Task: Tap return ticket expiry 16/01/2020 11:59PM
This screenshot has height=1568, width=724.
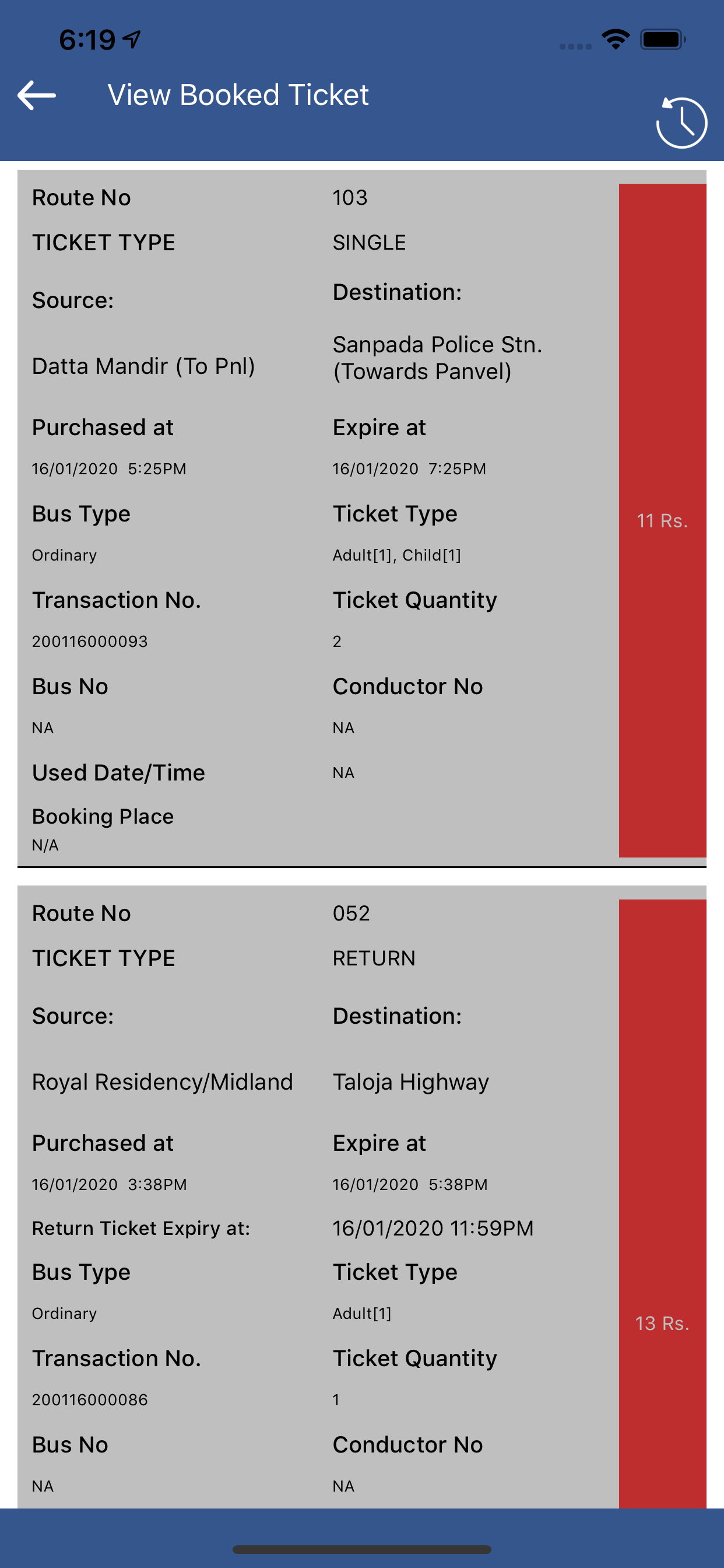Action: point(433,1228)
